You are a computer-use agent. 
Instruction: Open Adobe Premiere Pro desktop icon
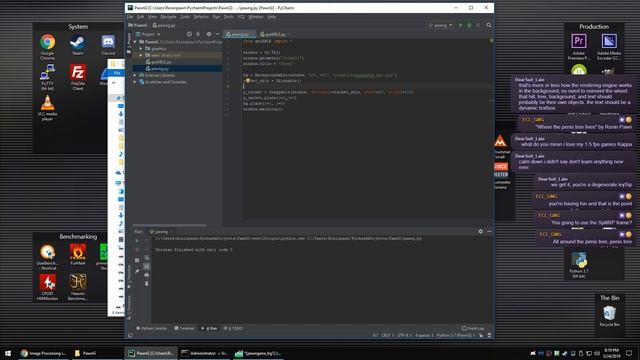(579, 47)
